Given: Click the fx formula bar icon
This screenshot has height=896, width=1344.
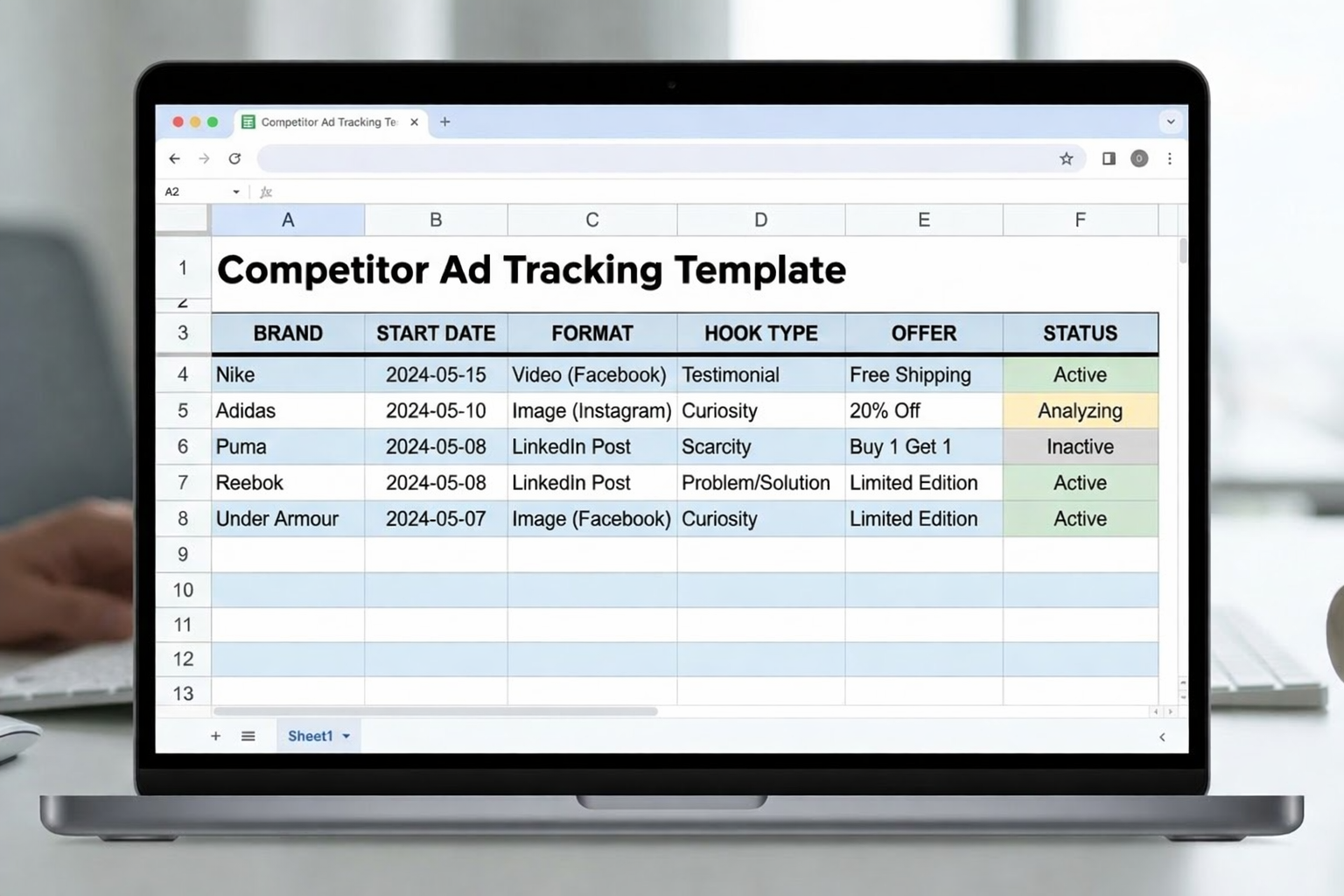Looking at the screenshot, I should tap(266, 191).
